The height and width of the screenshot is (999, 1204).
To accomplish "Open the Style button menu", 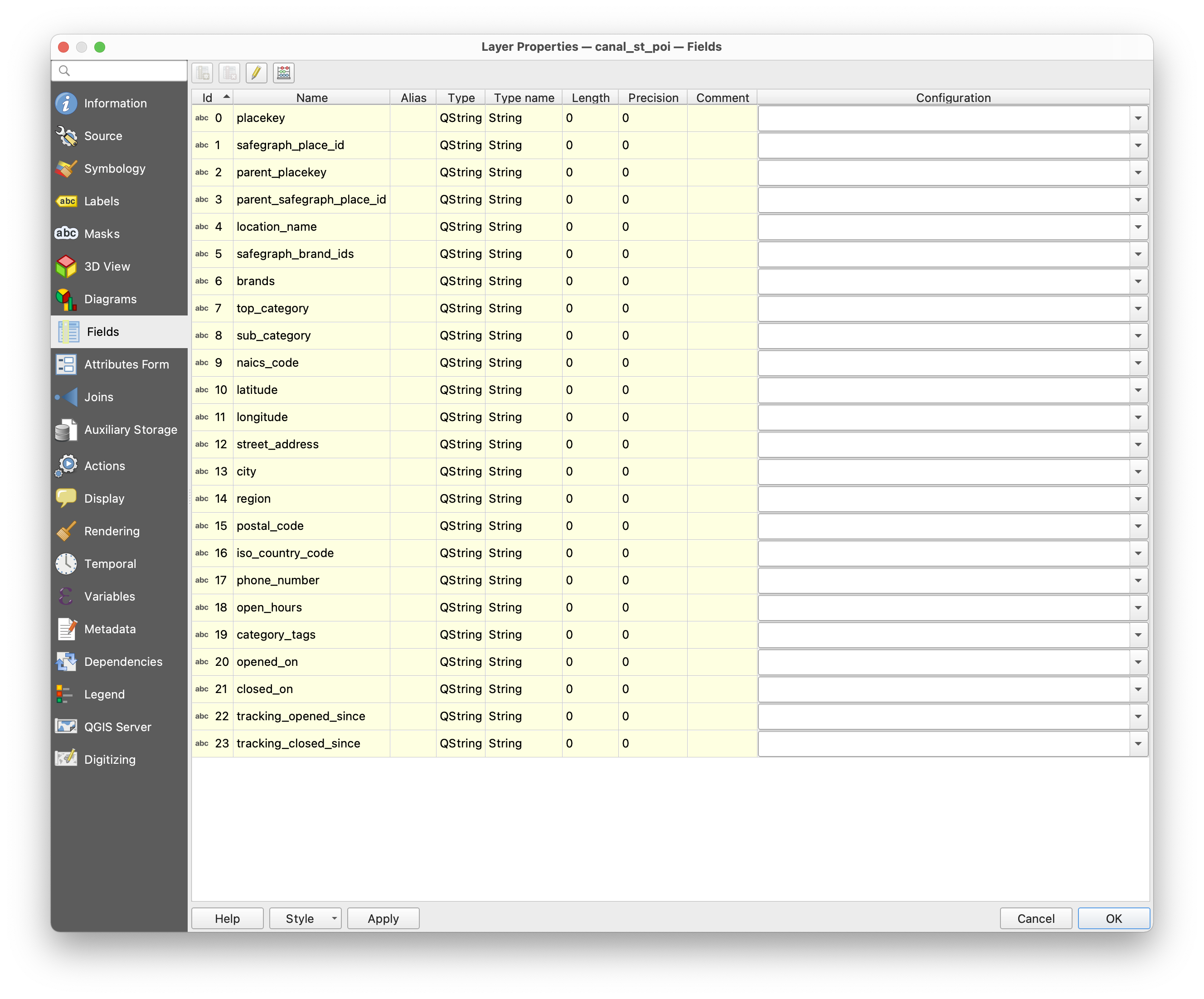I will [x=305, y=918].
